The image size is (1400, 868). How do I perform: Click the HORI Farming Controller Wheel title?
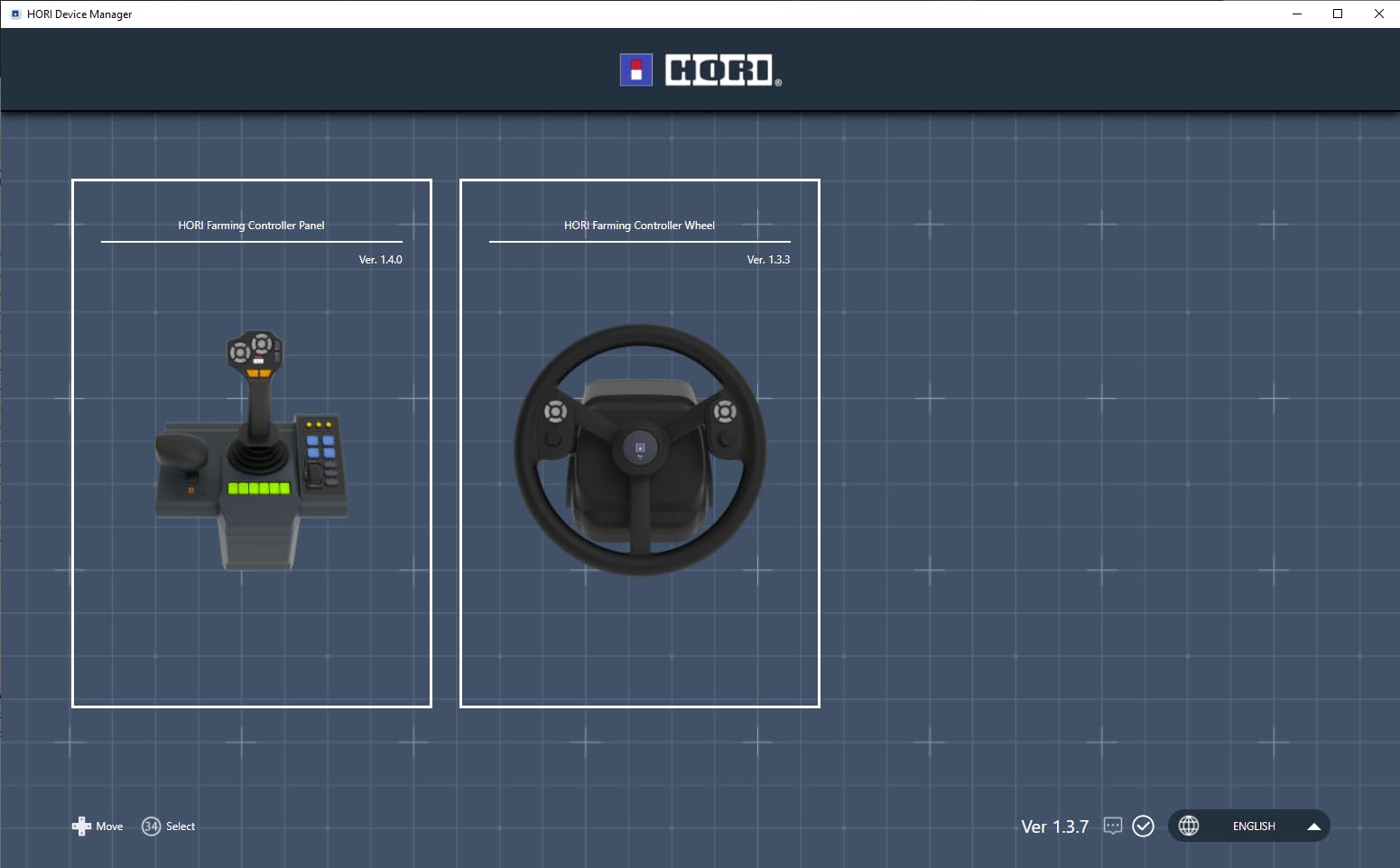(x=638, y=226)
